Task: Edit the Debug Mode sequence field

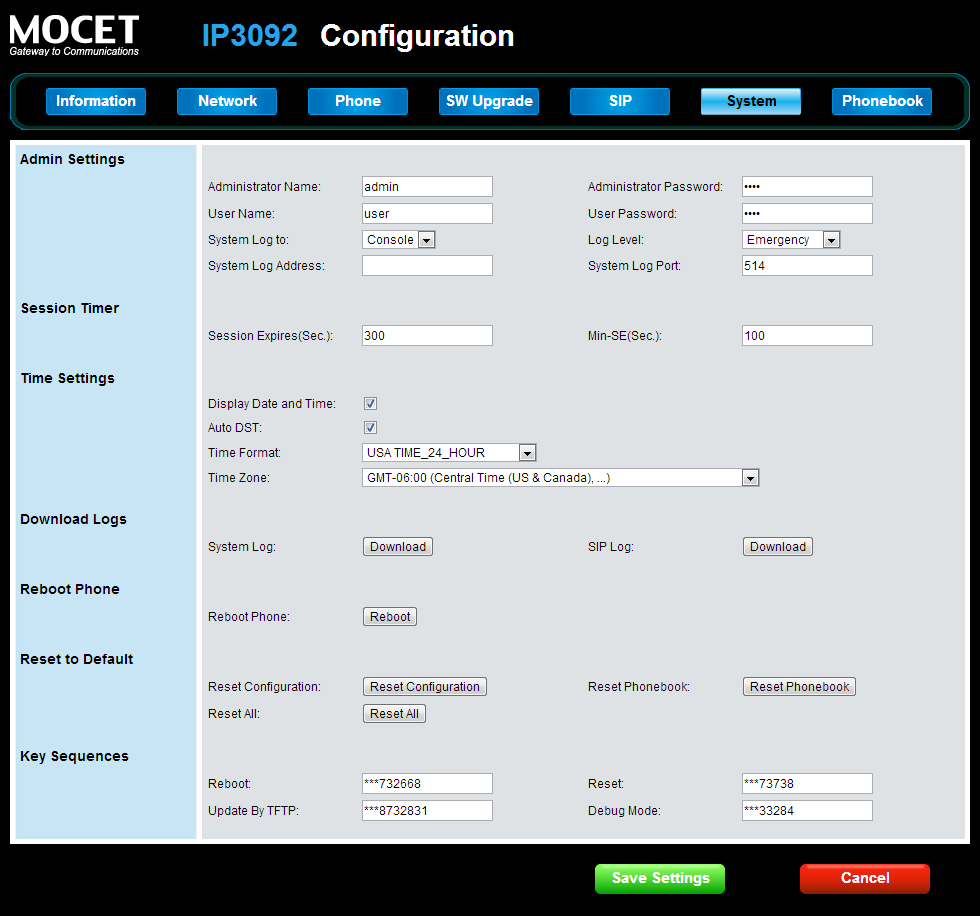Action: 808,810
